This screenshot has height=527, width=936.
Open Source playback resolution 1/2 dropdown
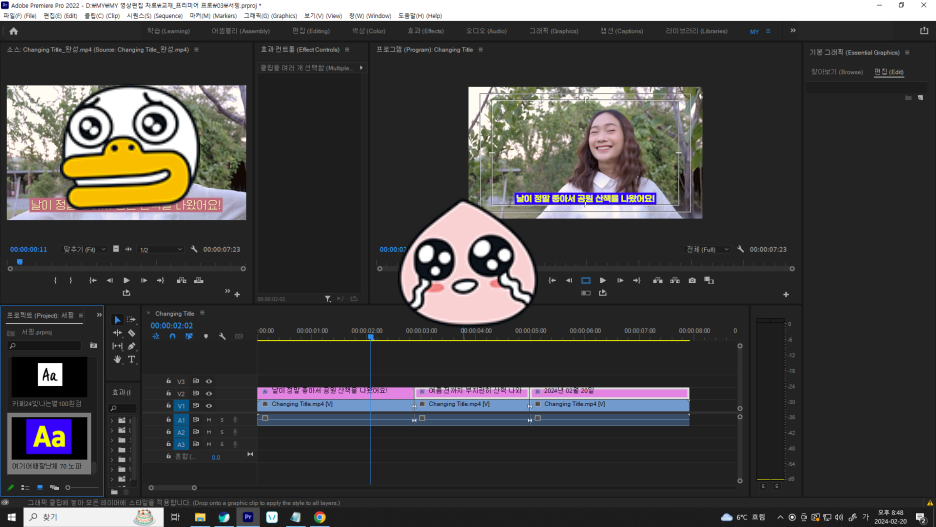pos(160,249)
